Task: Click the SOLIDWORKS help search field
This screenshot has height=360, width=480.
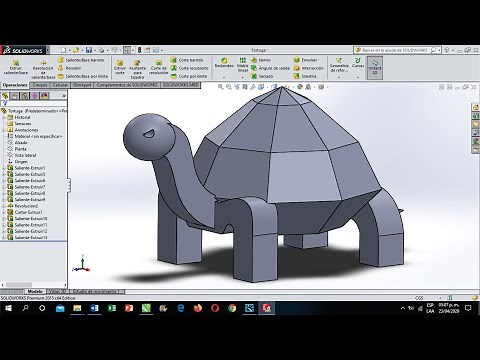Action: pyautogui.click(x=396, y=50)
